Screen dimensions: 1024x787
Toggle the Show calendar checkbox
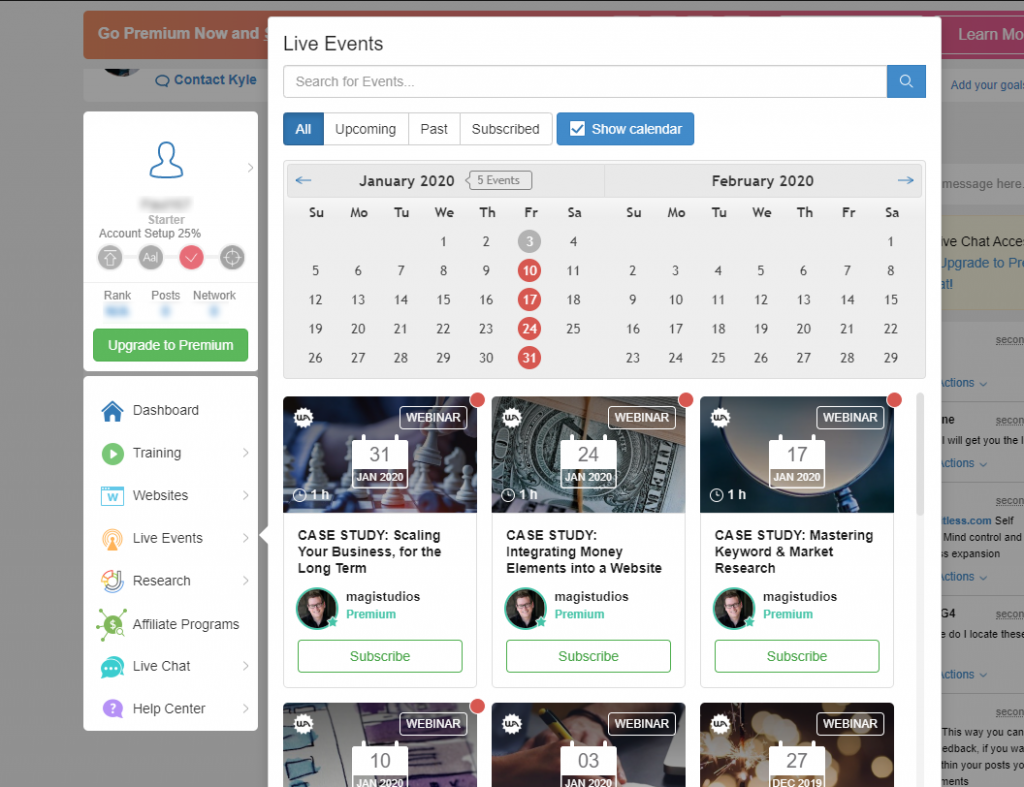(577, 129)
